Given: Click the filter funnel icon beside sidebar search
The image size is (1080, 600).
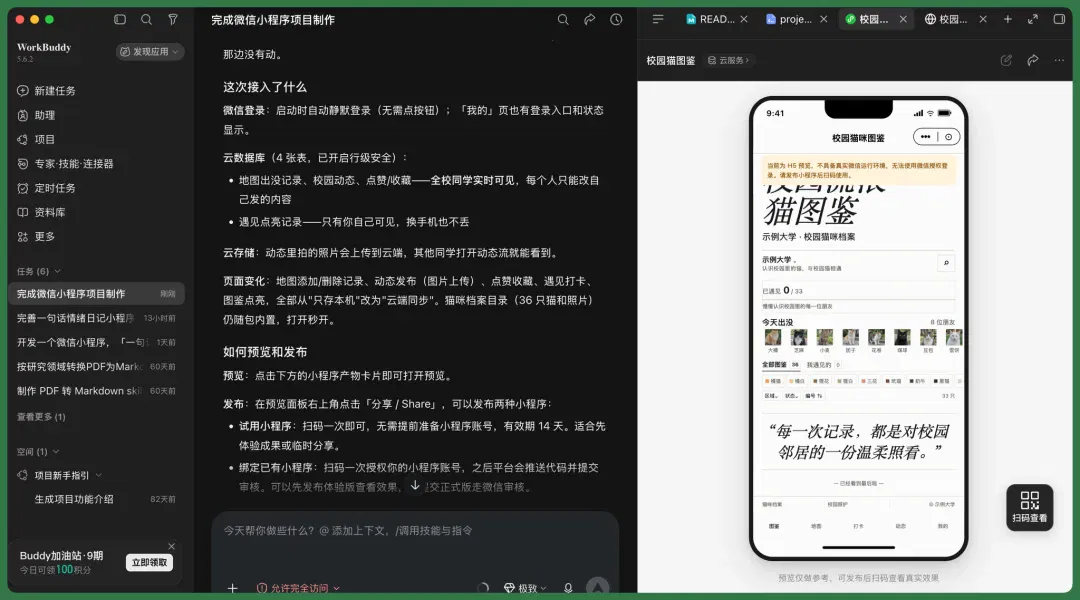Looking at the screenshot, I should pyautogui.click(x=173, y=19).
